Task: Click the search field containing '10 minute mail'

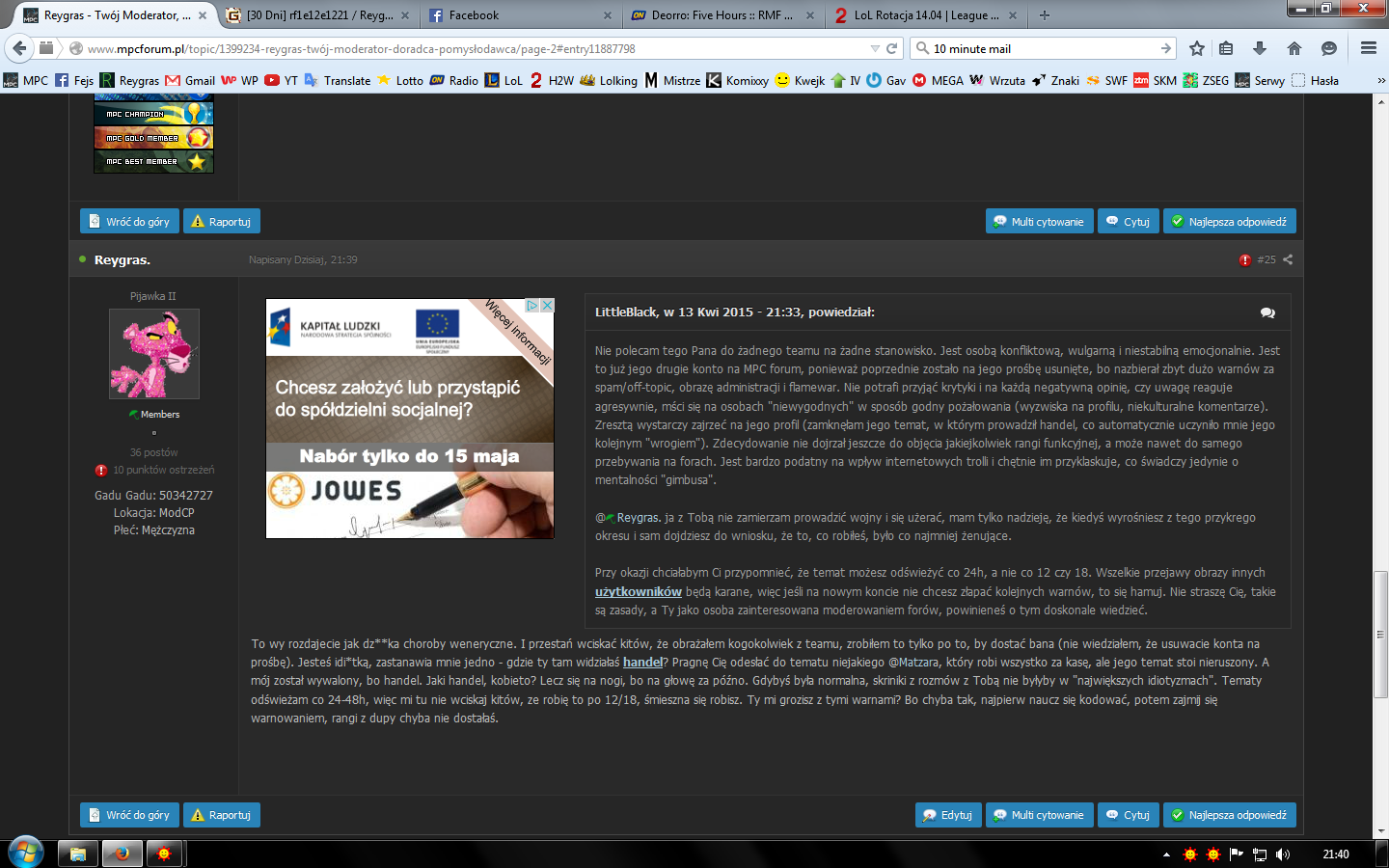Action: point(1042,48)
